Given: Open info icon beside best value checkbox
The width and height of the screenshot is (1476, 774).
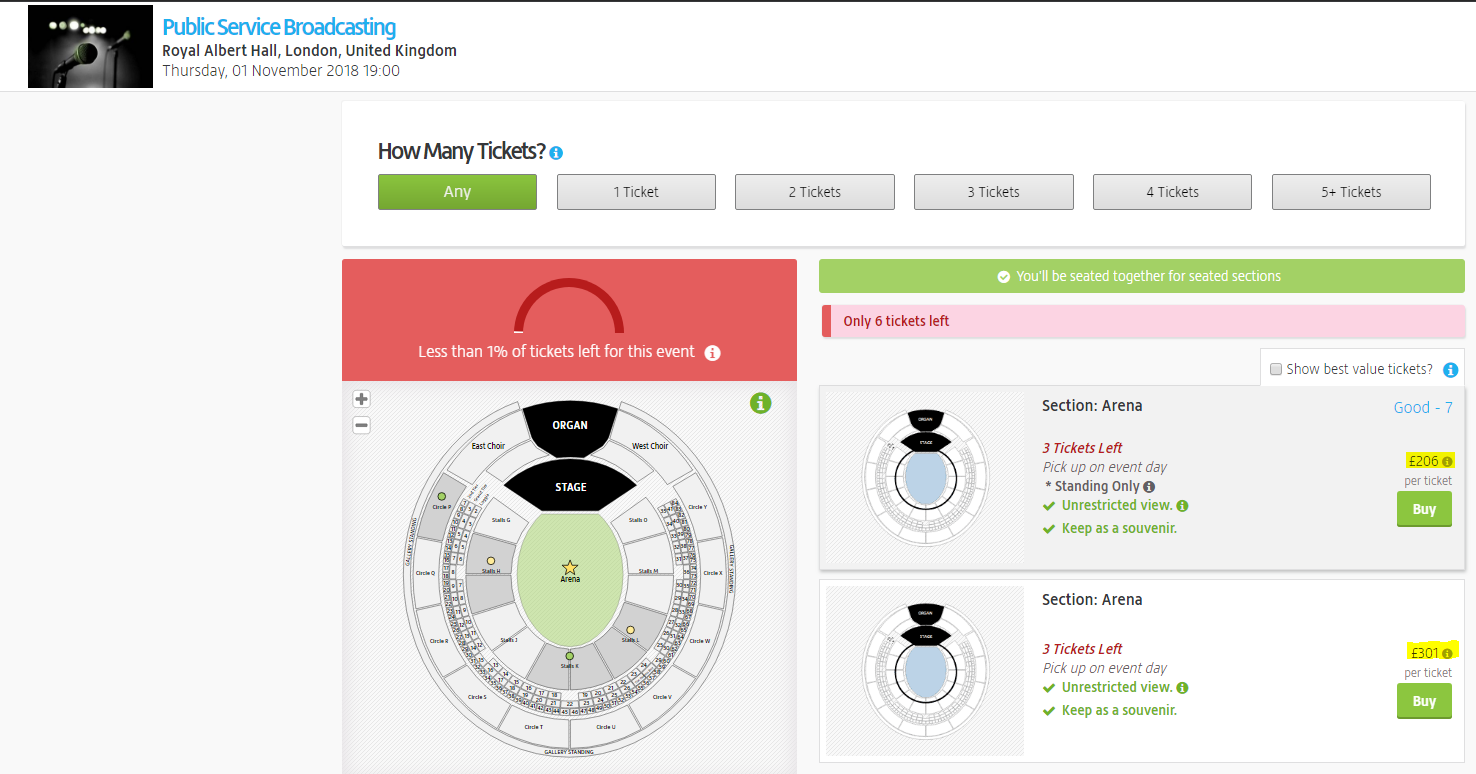Looking at the screenshot, I should point(1450,370).
